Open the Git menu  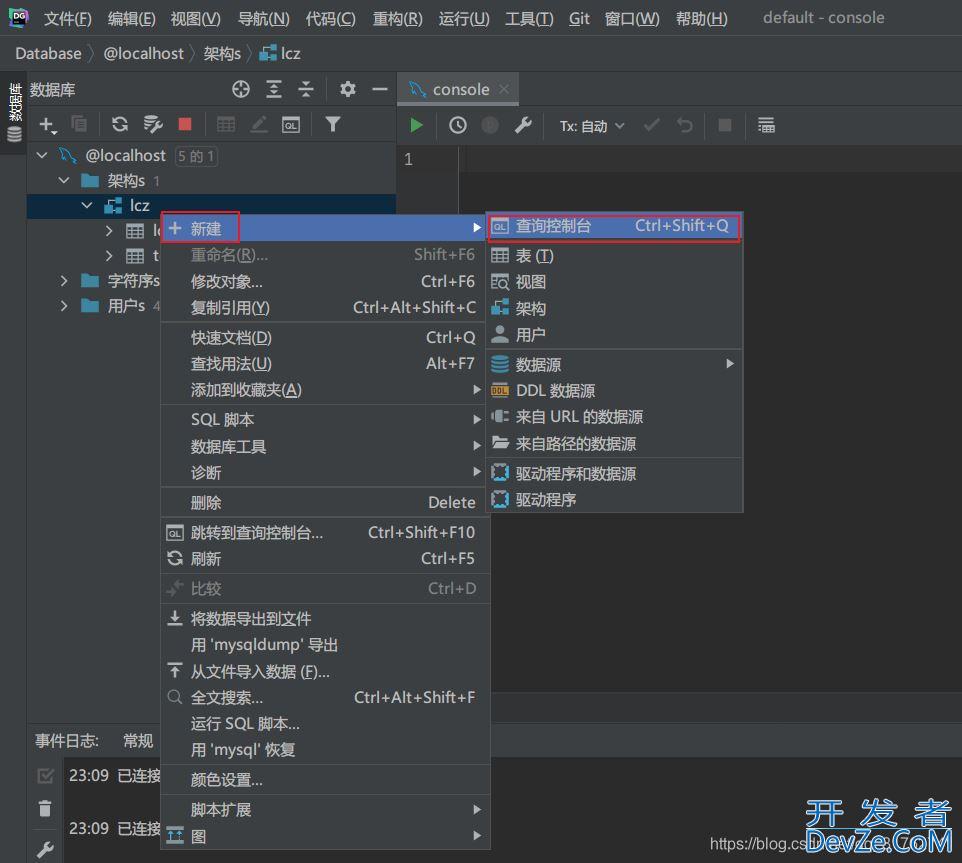tap(579, 19)
